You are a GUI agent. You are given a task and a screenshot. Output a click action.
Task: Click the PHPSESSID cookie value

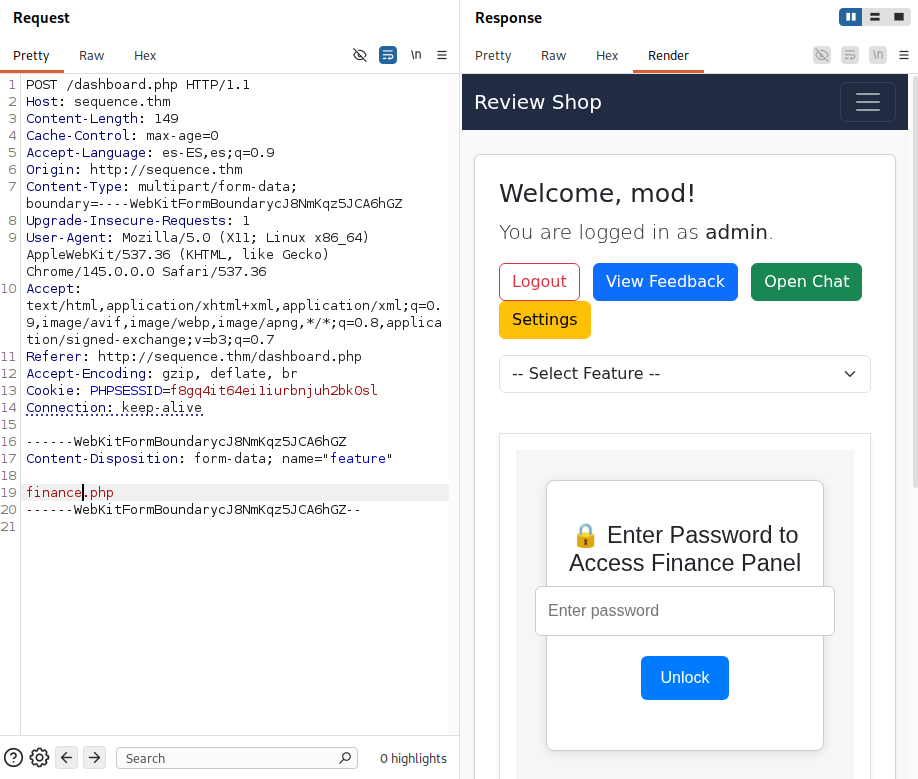pos(273,390)
